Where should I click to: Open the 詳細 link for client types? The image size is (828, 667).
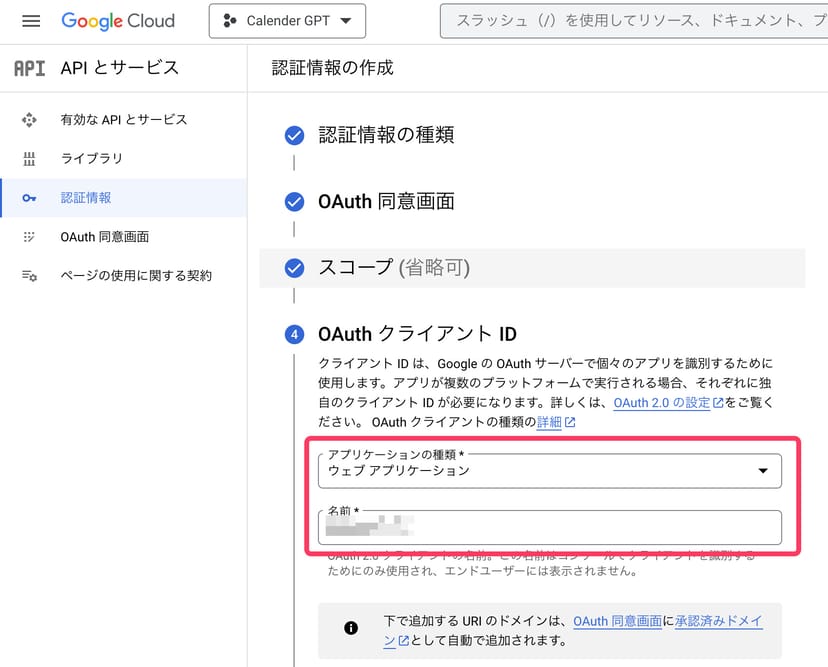[x=550, y=422]
